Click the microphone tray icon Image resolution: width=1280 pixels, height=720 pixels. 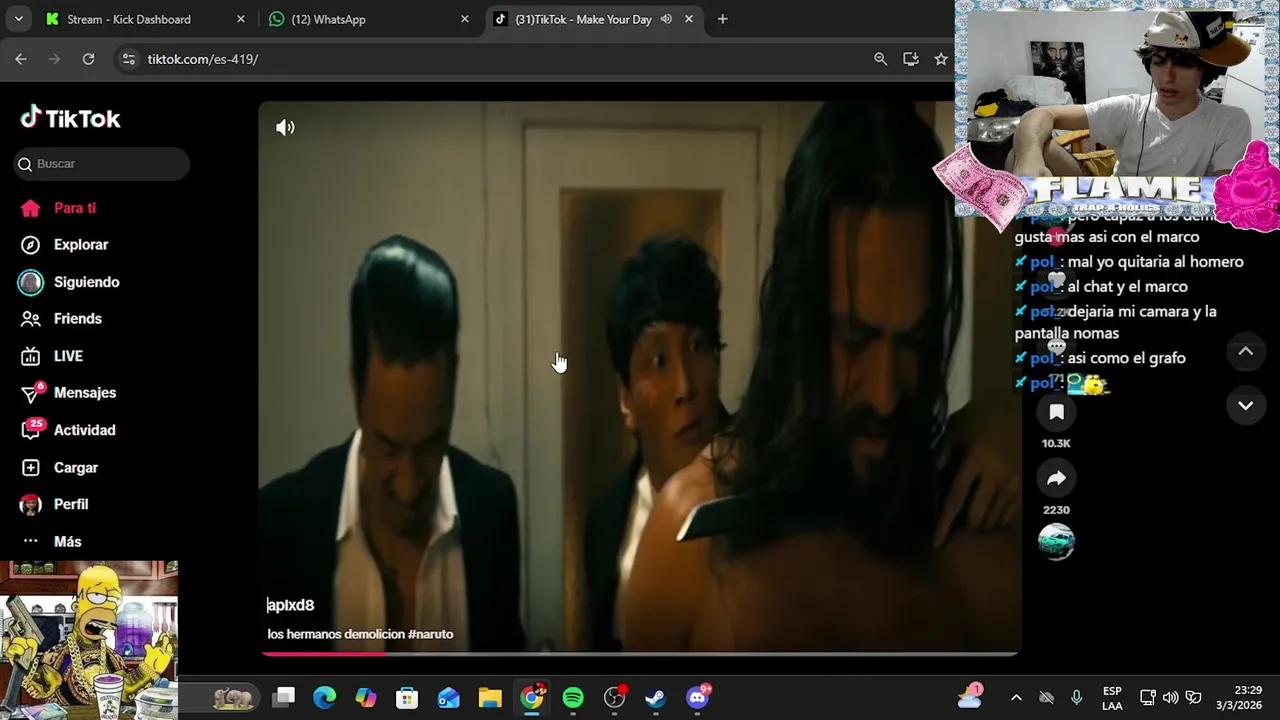pyautogui.click(x=1076, y=698)
